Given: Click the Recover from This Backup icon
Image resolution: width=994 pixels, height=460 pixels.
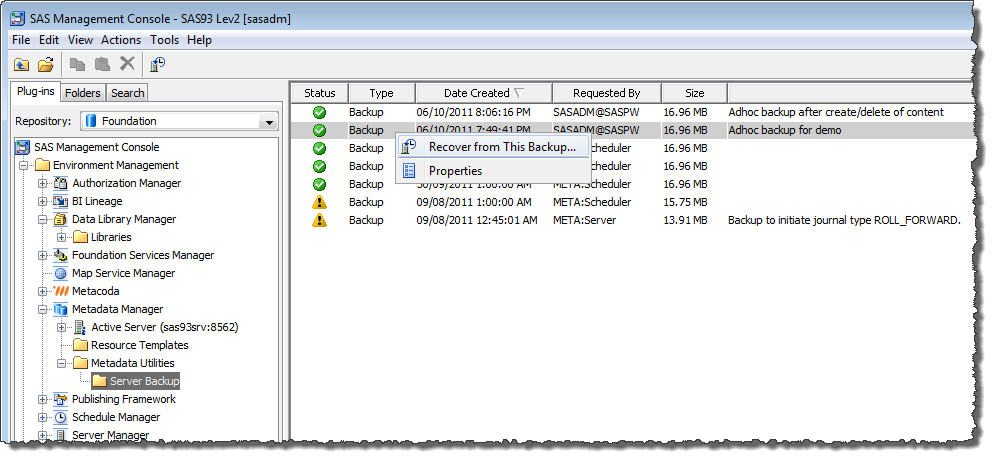Looking at the screenshot, I should pyautogui.click(x=410, y=147).
